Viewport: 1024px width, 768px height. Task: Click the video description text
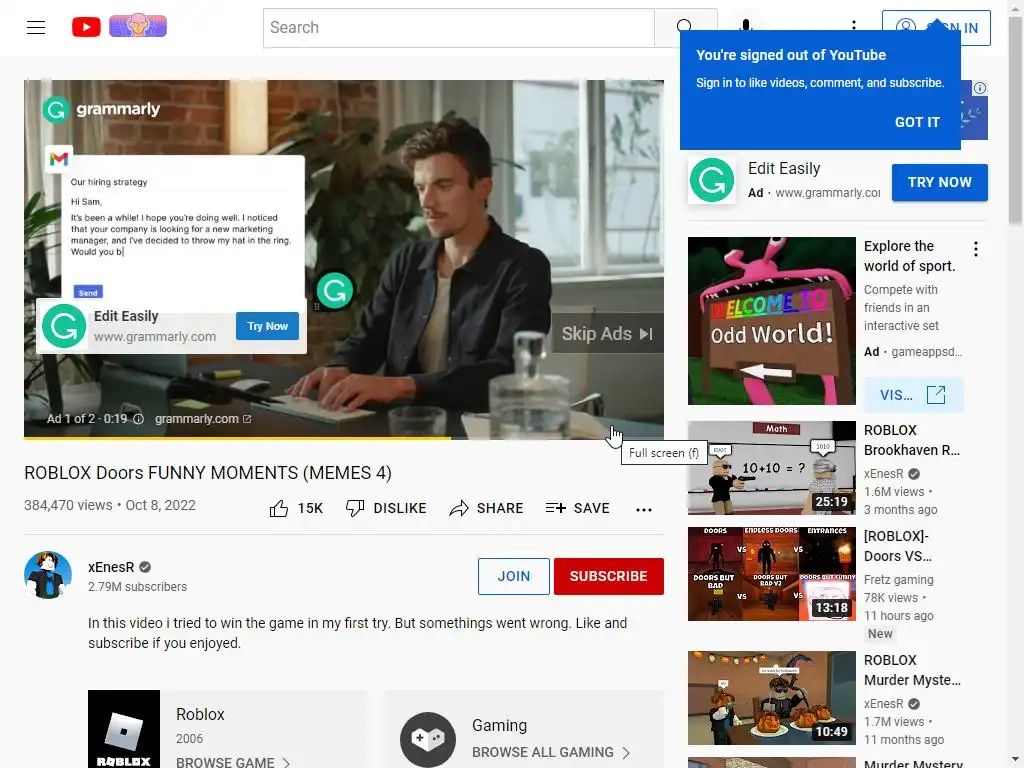(357, 633)
